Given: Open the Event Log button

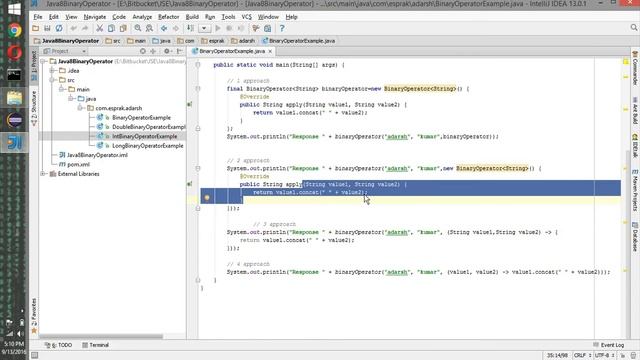Looking at the screenshot, I should pos(609,345).
